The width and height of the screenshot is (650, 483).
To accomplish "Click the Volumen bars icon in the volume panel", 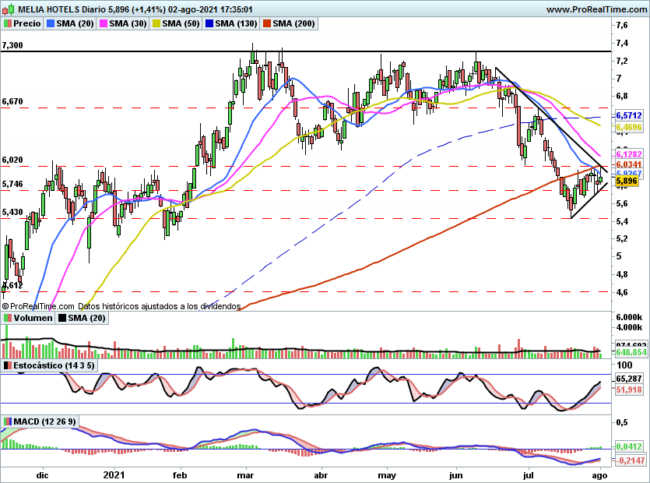I will click(x=7, y=318).
